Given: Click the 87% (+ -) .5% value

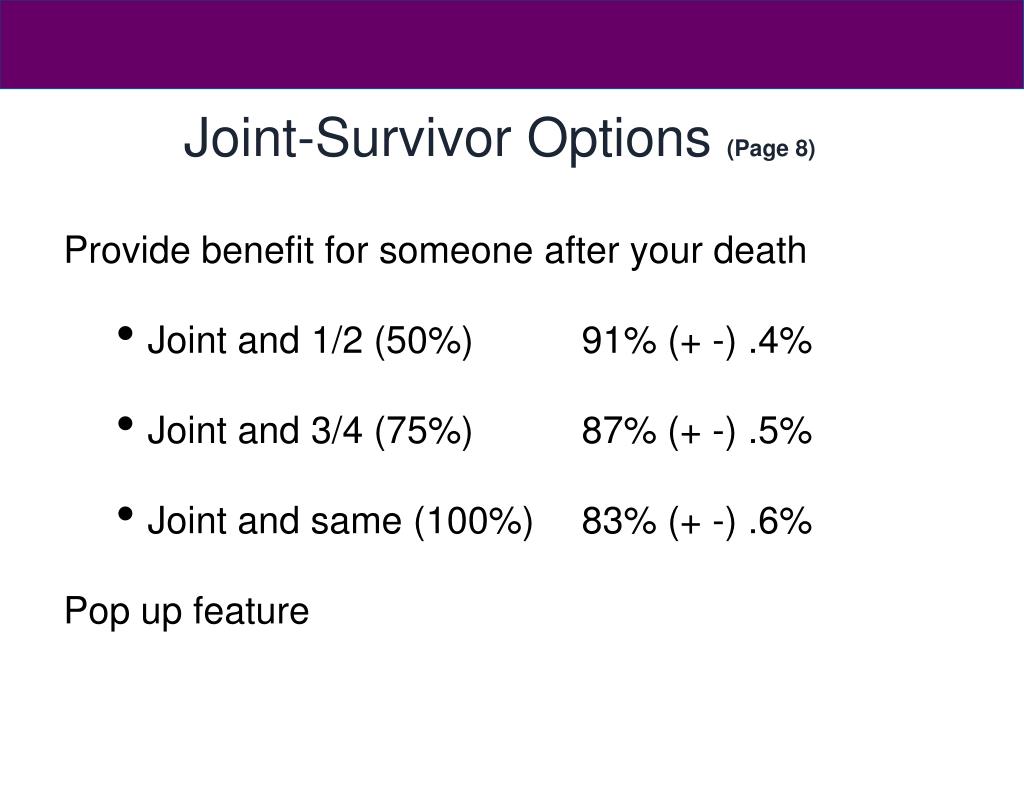Looking at the screenshot, I should [697, 432].
